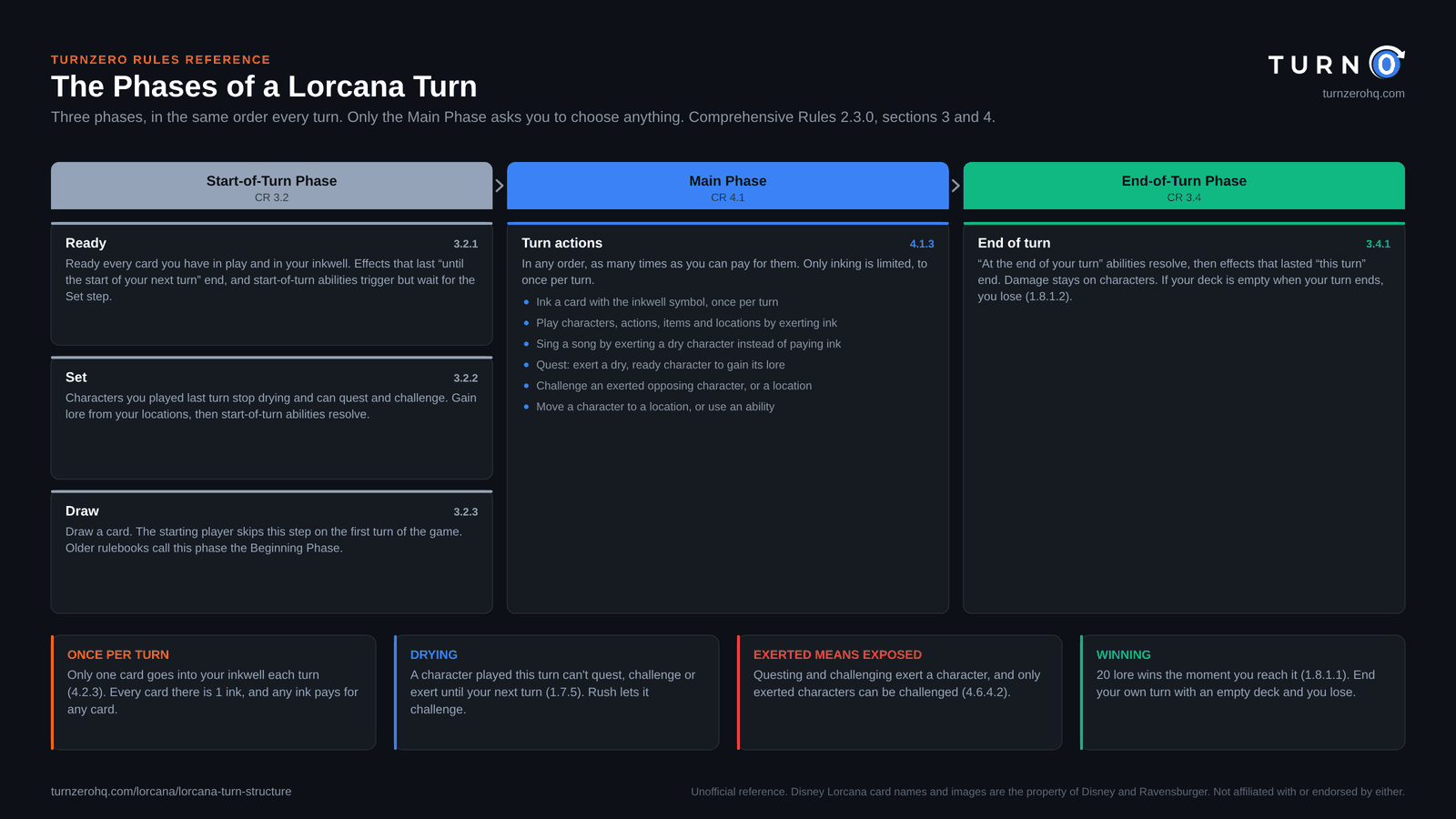Image resolution: width=1456 pixels, height=819 pixels.
Task: Click the TurnZero circular logo icon
Action: click(x=1387, y=63)
